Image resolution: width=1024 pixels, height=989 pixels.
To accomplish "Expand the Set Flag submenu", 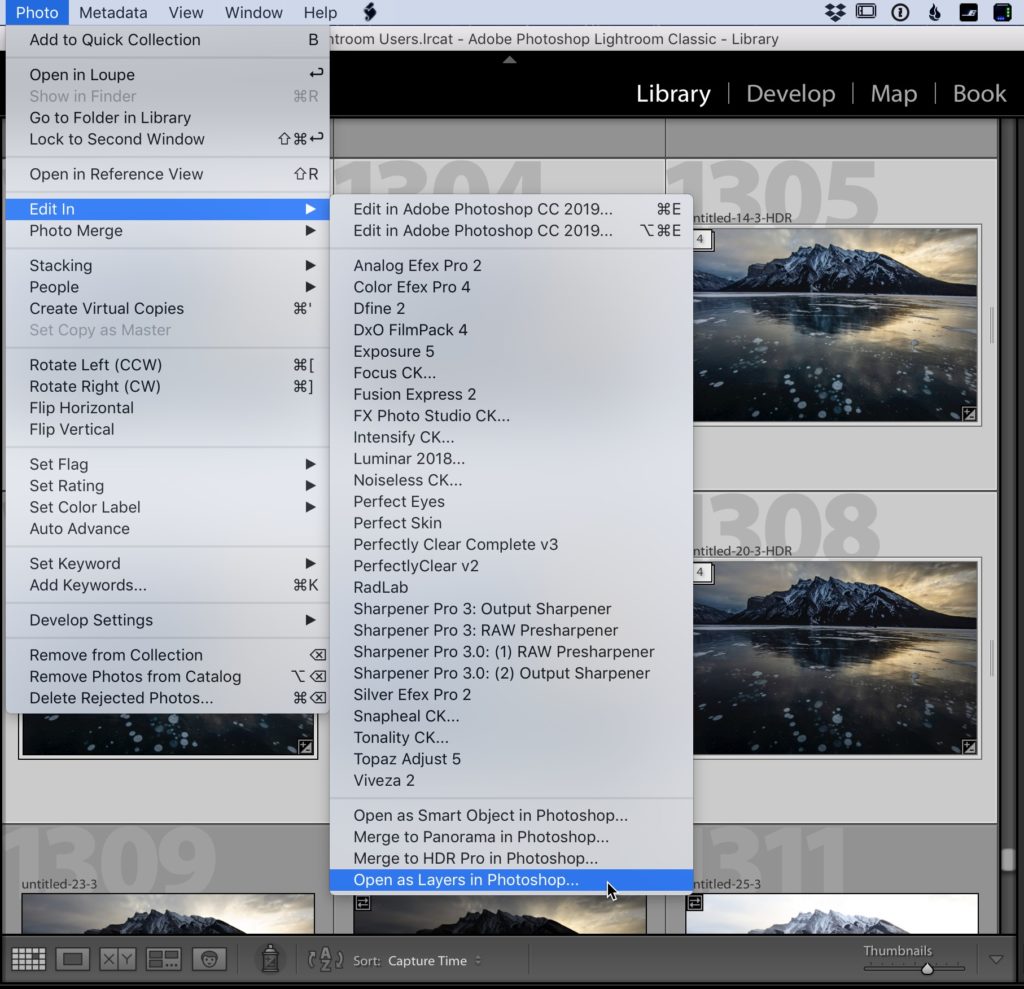I will tap(167, 464).
